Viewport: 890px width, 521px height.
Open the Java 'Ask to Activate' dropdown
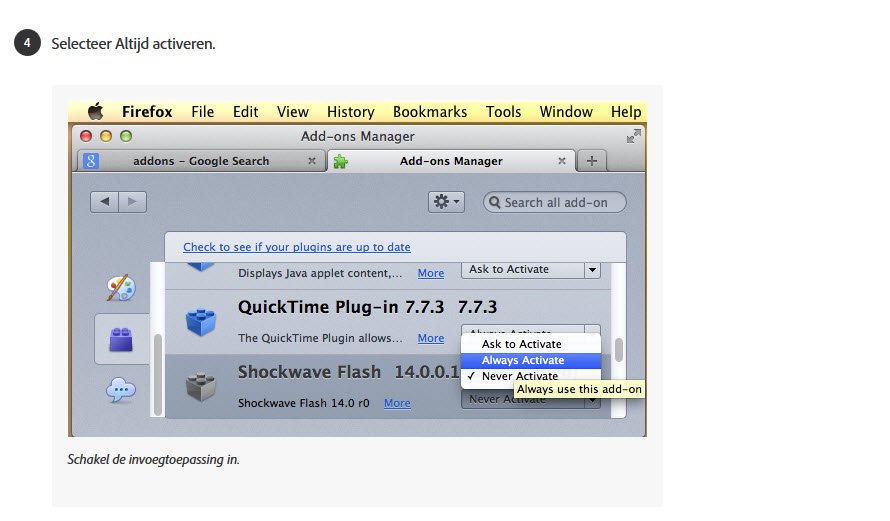(x=531, y=270)
